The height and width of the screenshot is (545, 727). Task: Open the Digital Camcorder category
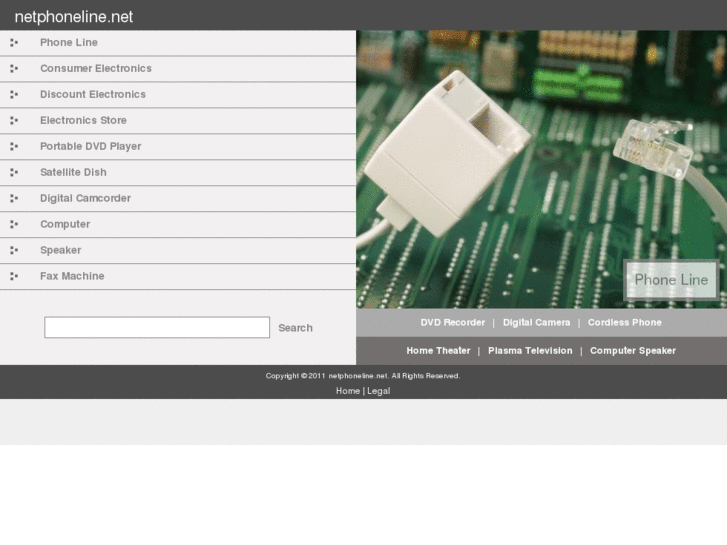tap(85, 199)
